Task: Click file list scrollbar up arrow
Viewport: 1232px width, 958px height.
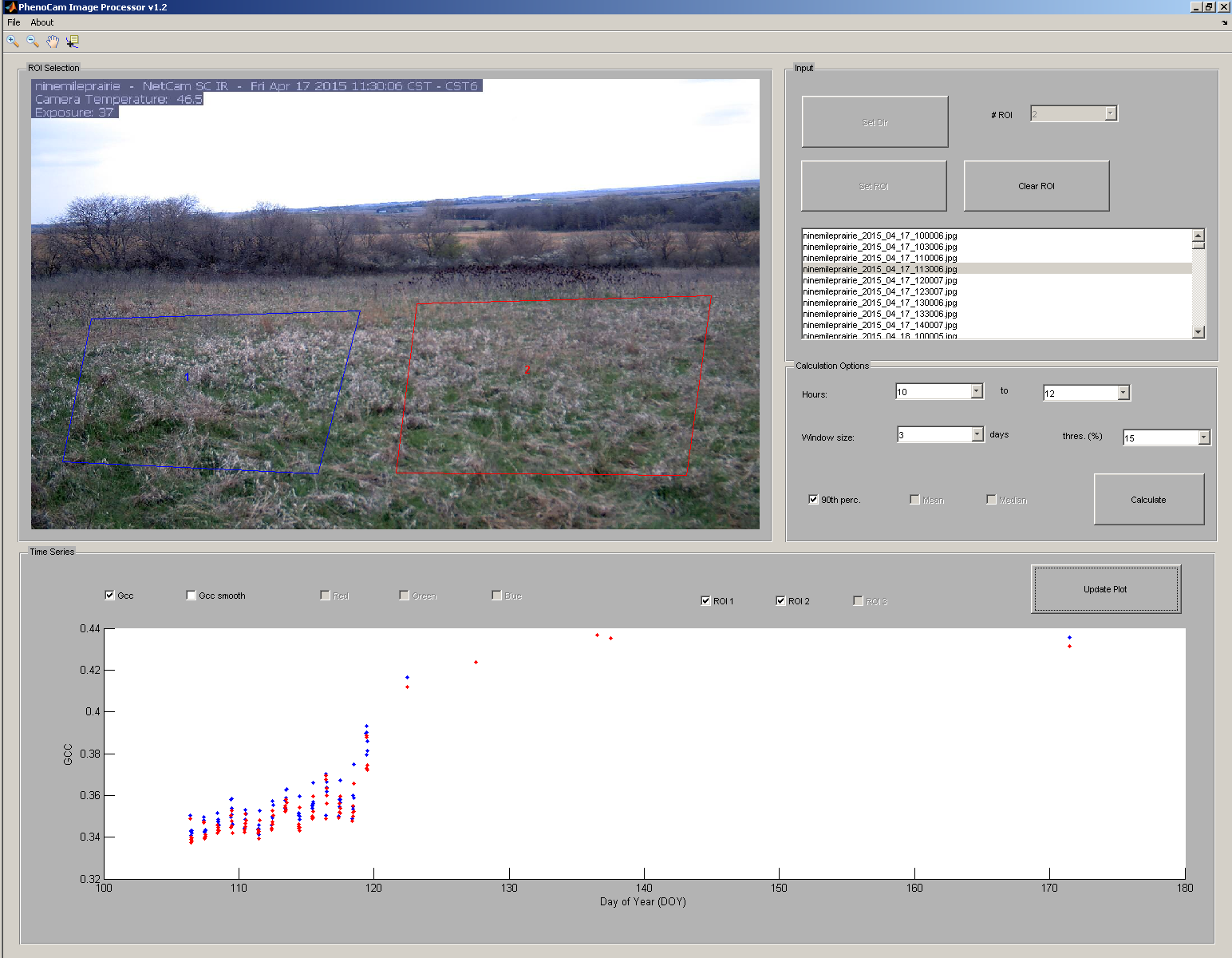Action: [x=1198, y=235]
